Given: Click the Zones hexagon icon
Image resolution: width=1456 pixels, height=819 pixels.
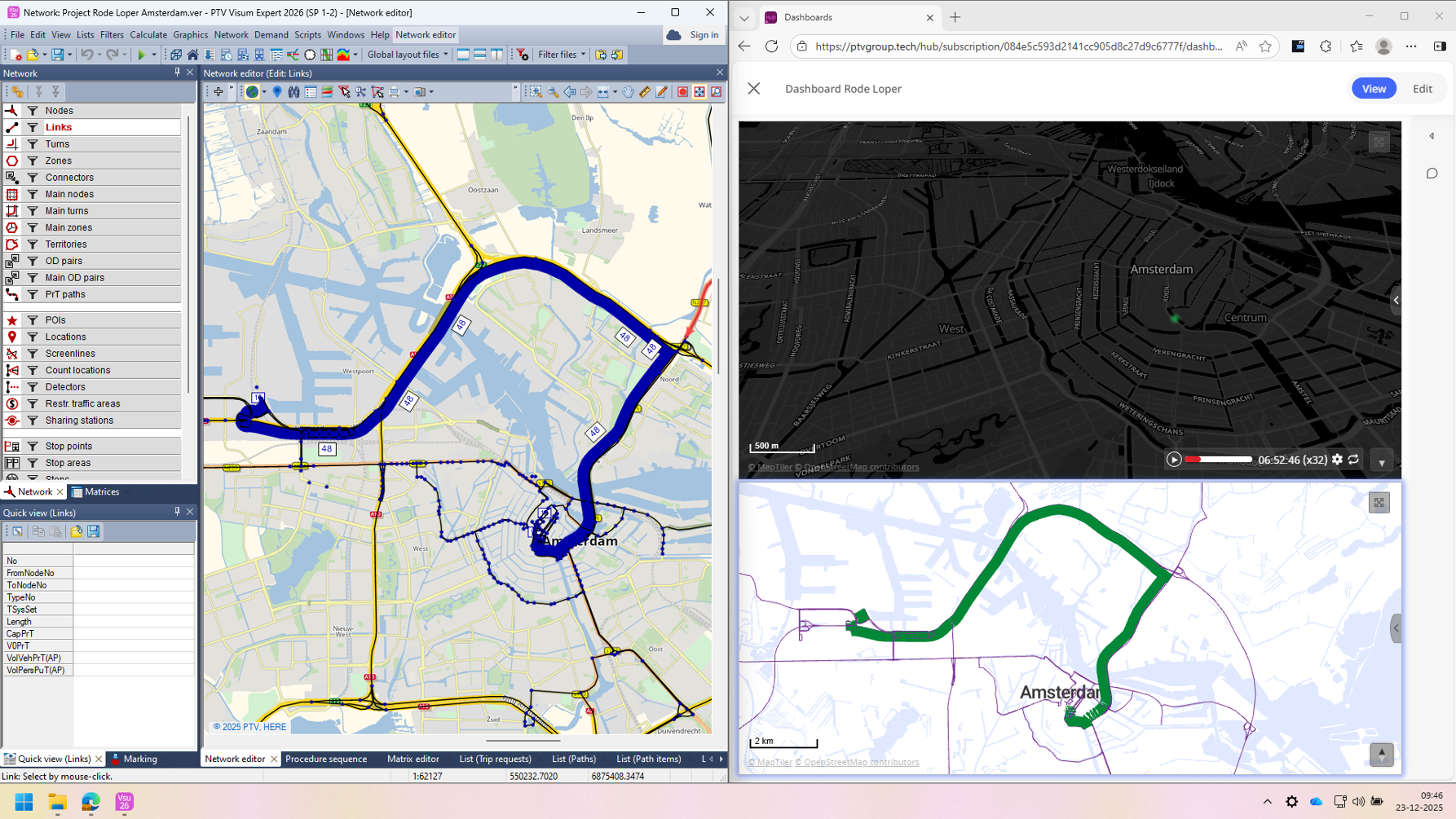Looking at the screenshot, I should [x=12, y=161].
